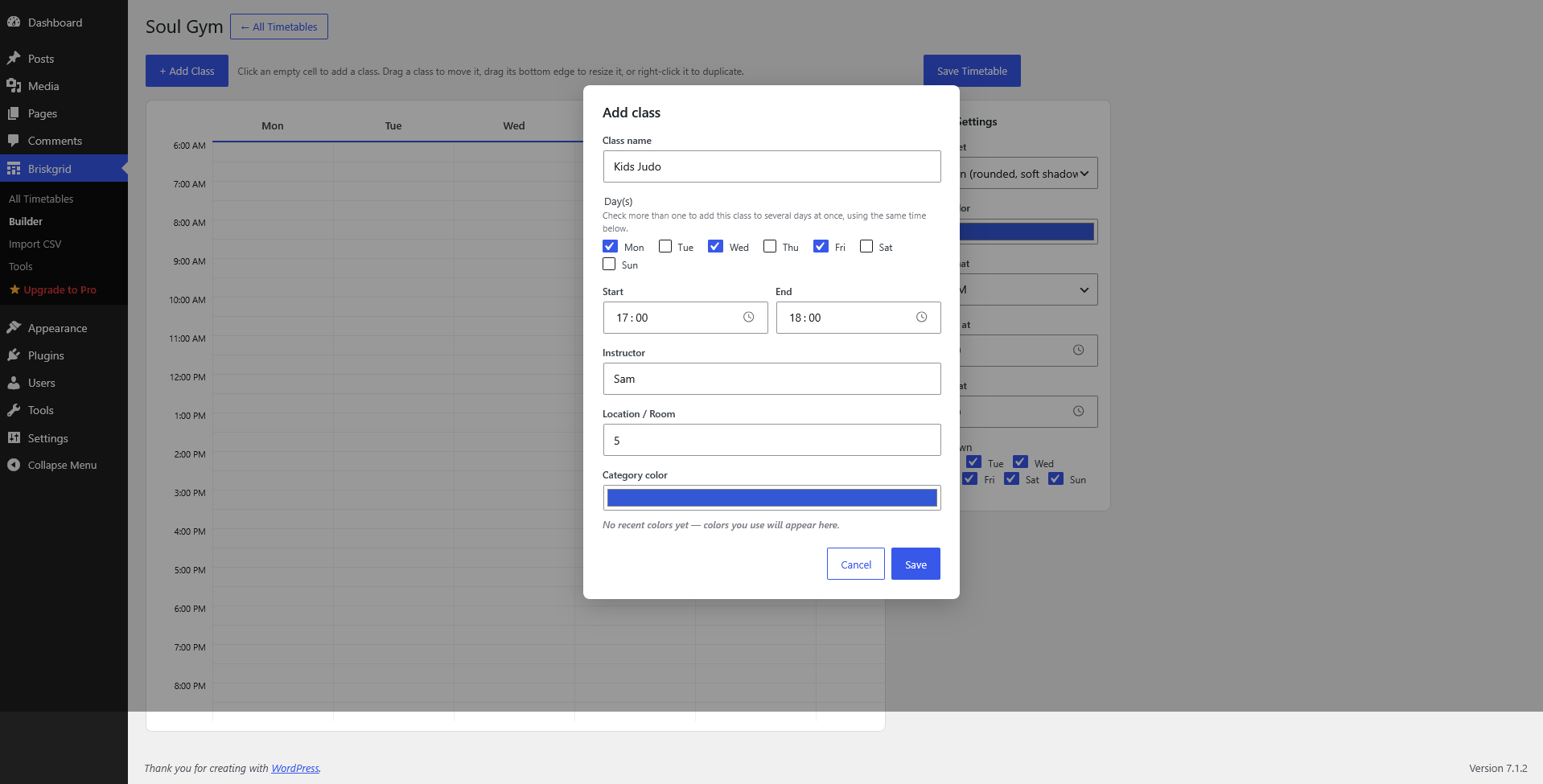Click the Pages icon in sidebar
1543x784 pixels.
[14, 113]
